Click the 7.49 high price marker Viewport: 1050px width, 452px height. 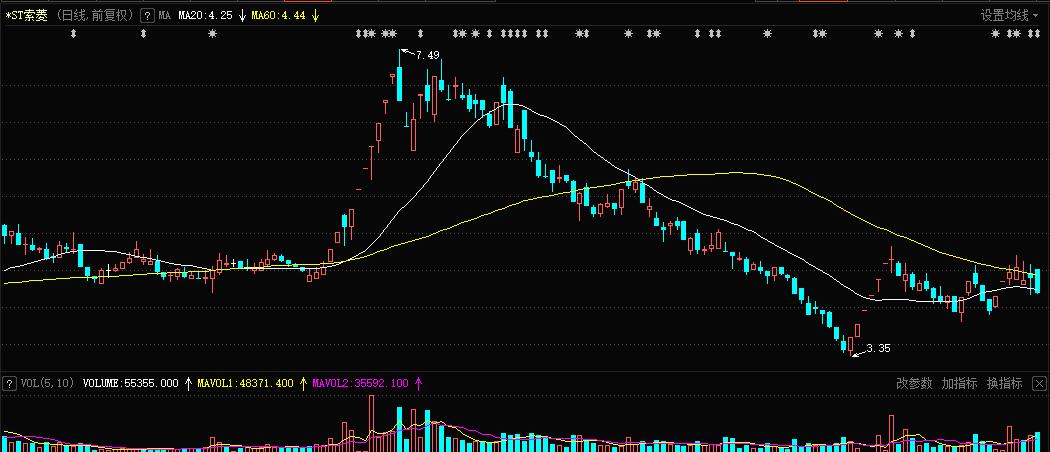[427, 55]
